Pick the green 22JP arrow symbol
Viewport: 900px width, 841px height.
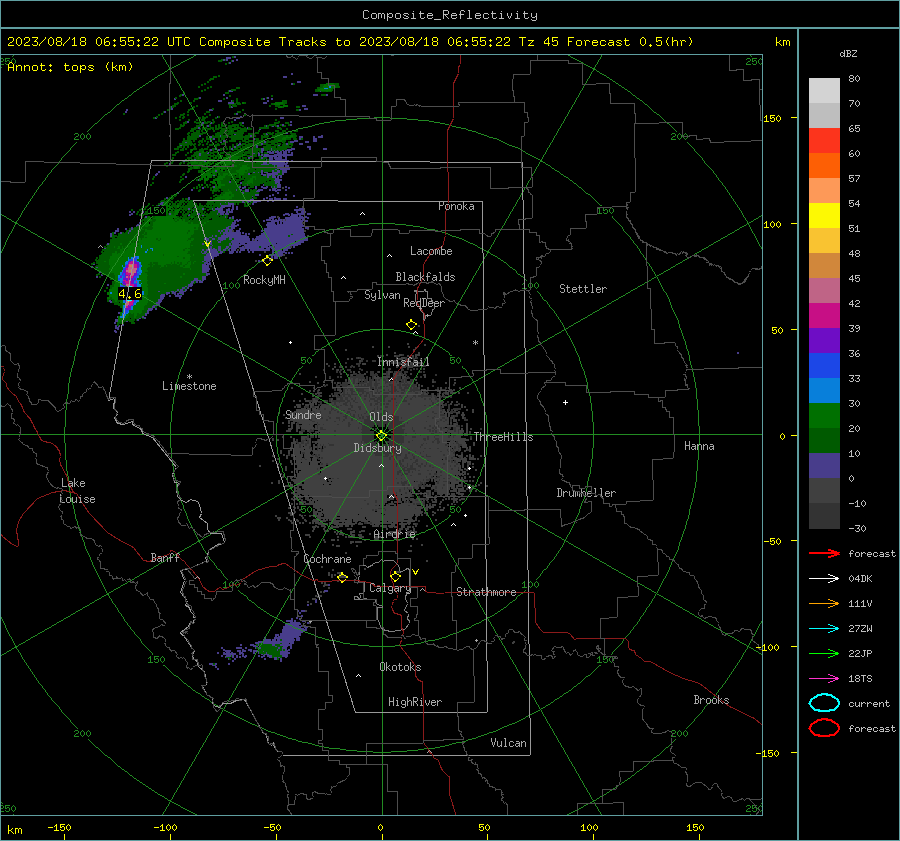click(824, 653)
